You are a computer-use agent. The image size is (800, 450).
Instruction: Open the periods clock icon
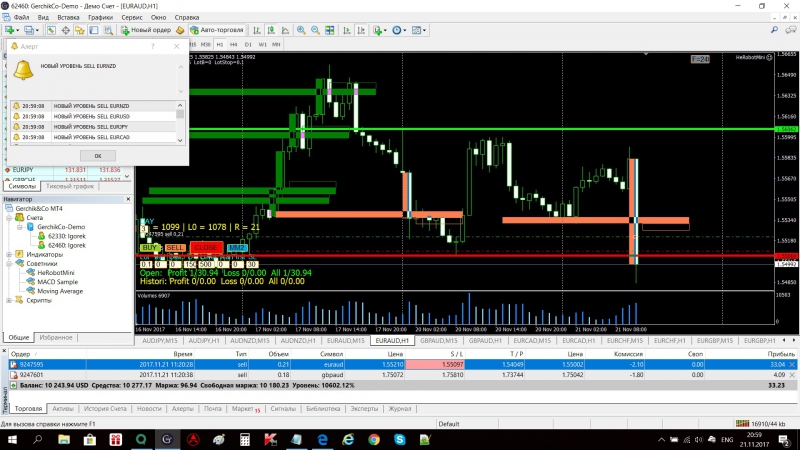pos(396,31)
